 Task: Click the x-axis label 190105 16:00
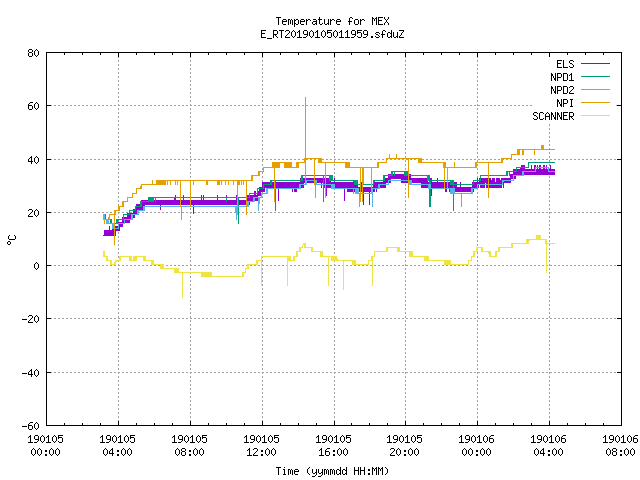333,446
